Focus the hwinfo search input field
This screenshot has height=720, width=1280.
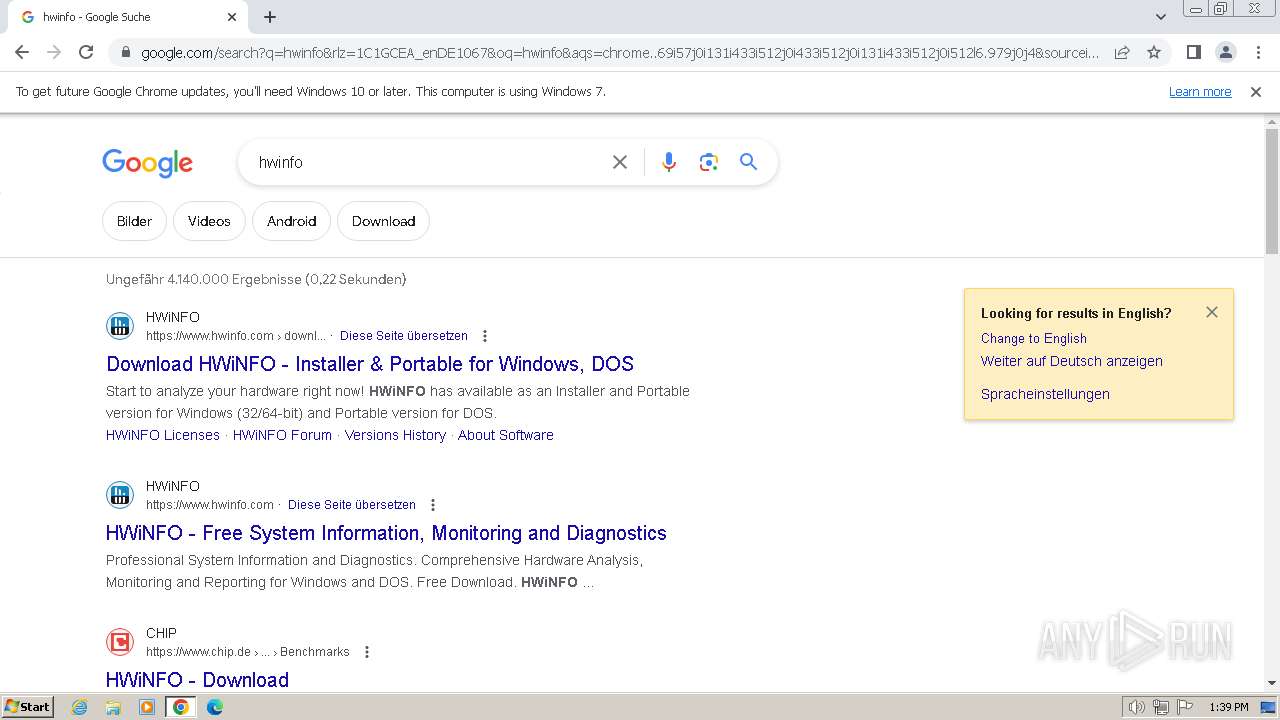pyautogui.click(x=428, y=162)
